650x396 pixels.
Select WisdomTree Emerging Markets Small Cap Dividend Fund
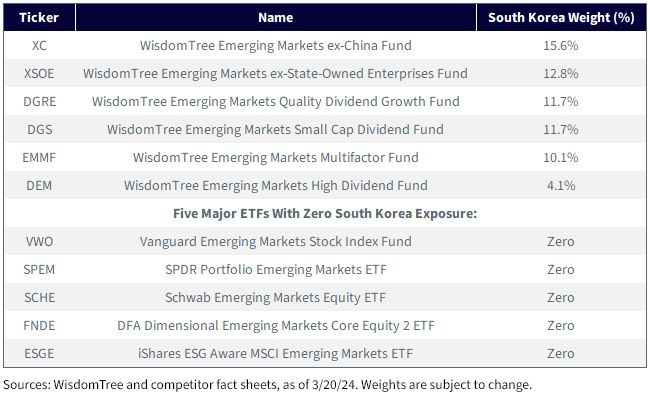pos(276,129)
